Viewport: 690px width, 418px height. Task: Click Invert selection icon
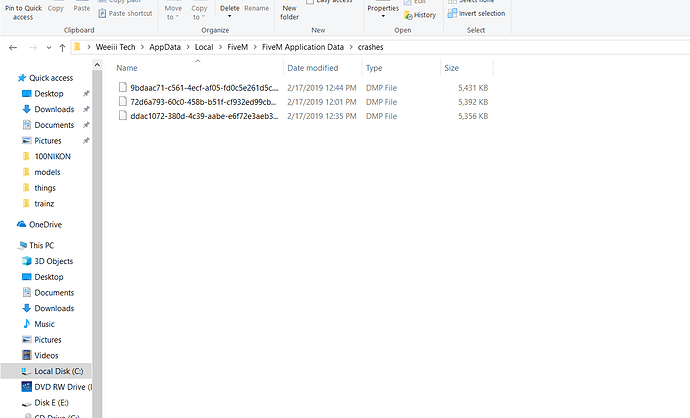[x=452, y=13]
